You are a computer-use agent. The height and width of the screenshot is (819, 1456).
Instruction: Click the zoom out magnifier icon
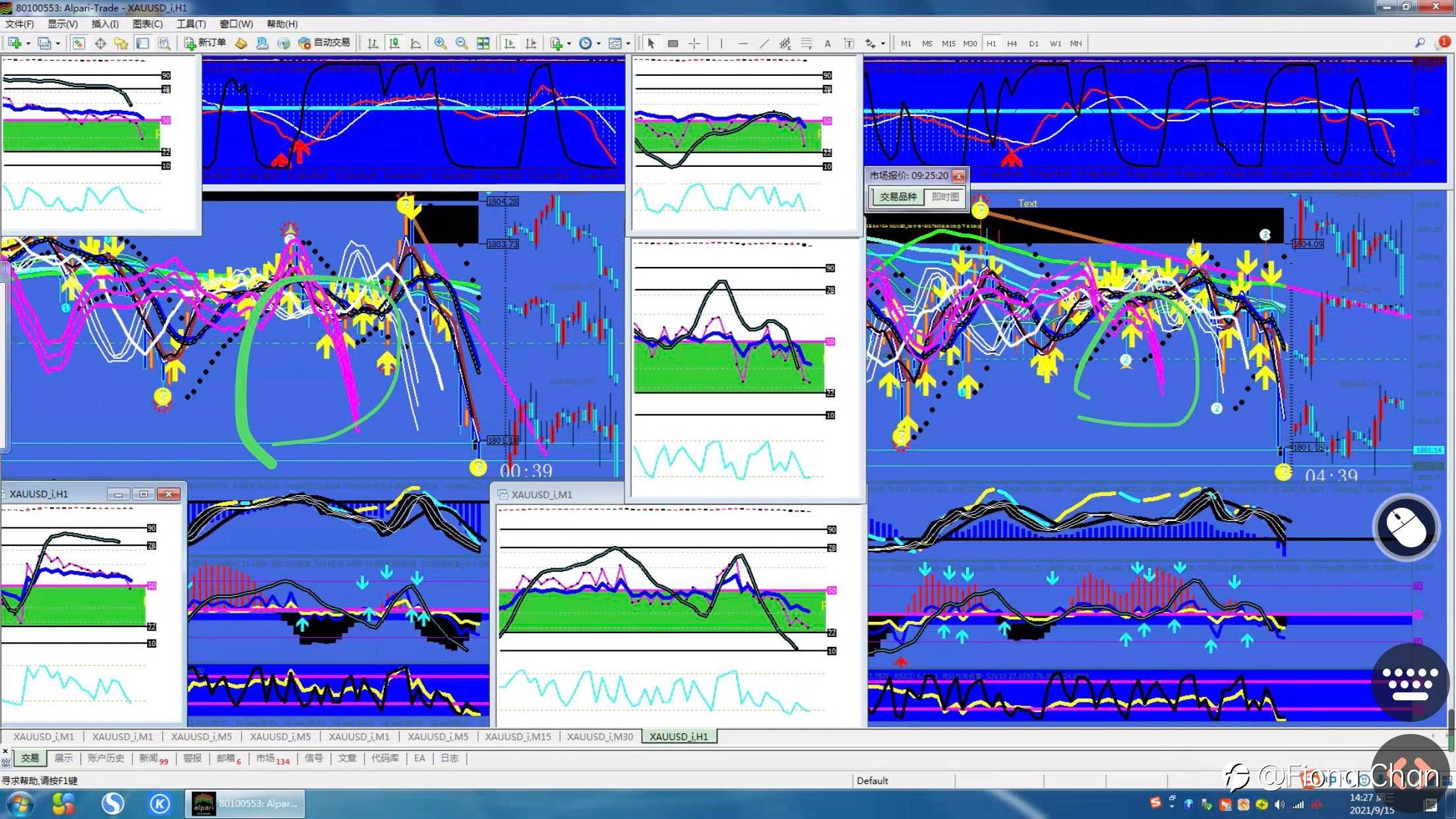tap(462, 43)
